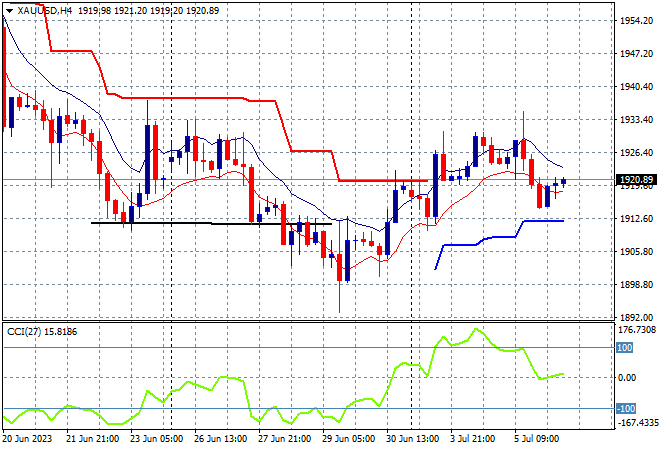Click the 1905.80 price axis label

point(636,251)
